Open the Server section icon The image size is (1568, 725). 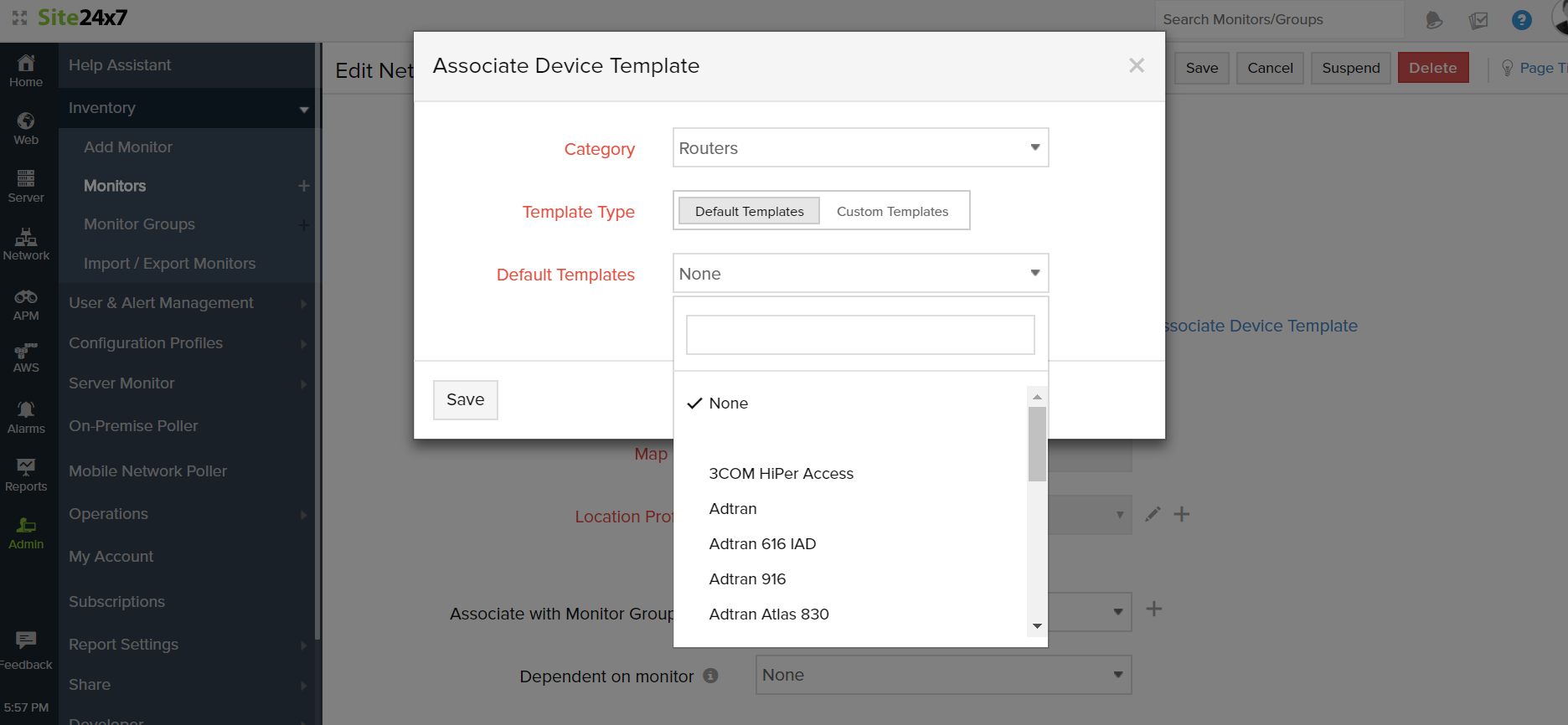[26, 177]
